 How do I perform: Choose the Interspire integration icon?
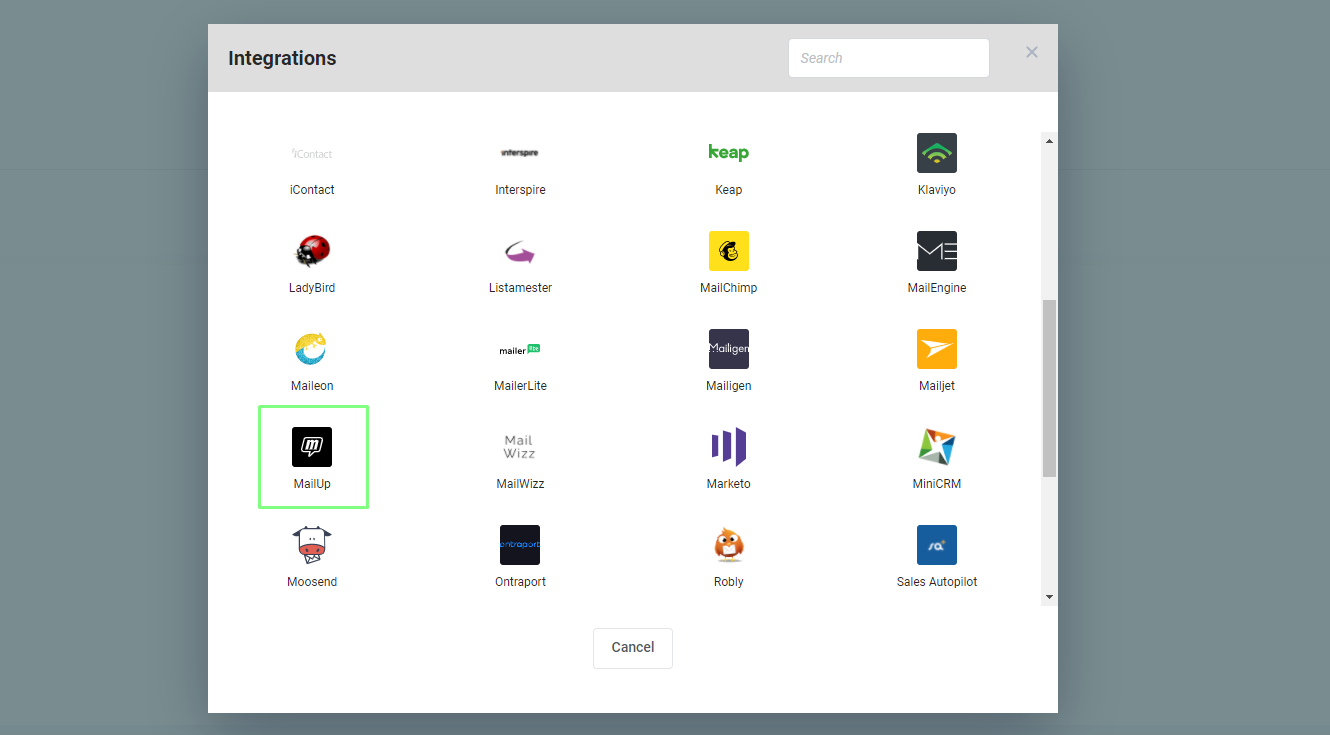pos(520,153)
